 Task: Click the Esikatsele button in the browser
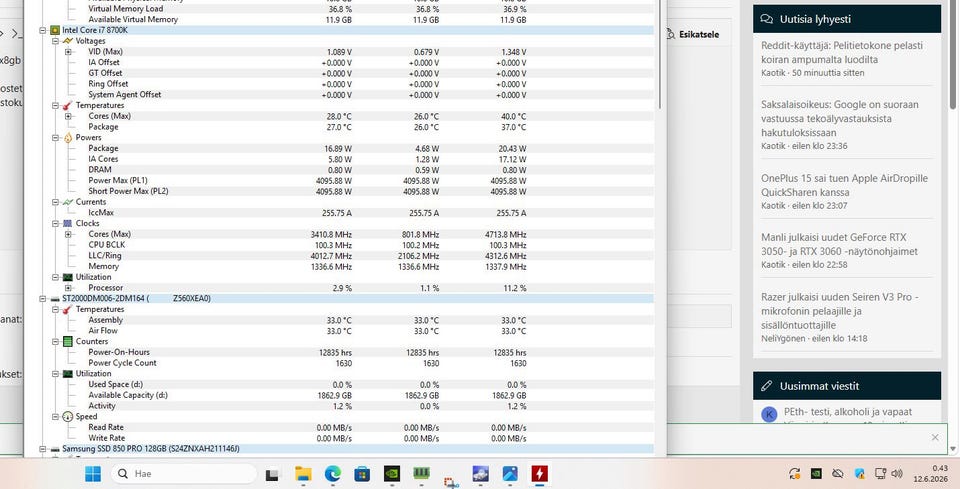click(692, 35)
